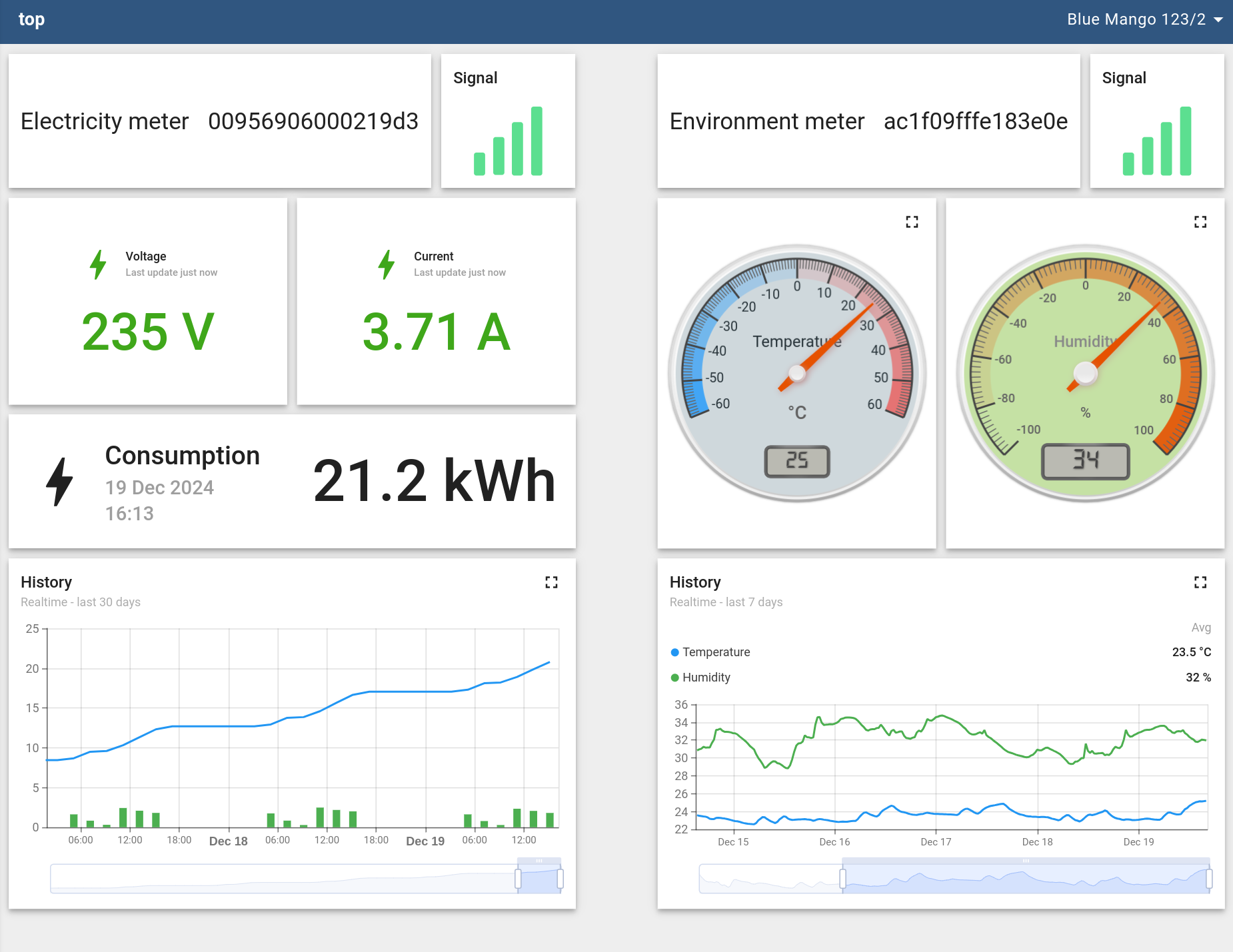Maximize the environment History chart
Image resolution: width=1233 pixels, height=952 pixels.
click(1200, 582)
